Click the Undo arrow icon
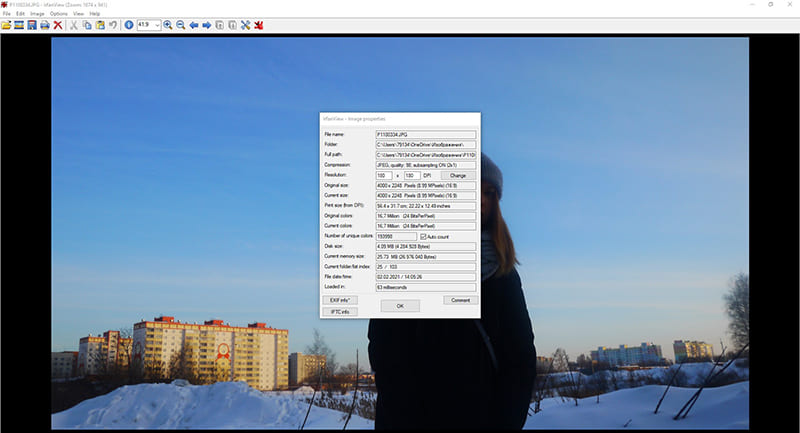Screen dimensions: 800x433 click(x=113, y=25)
